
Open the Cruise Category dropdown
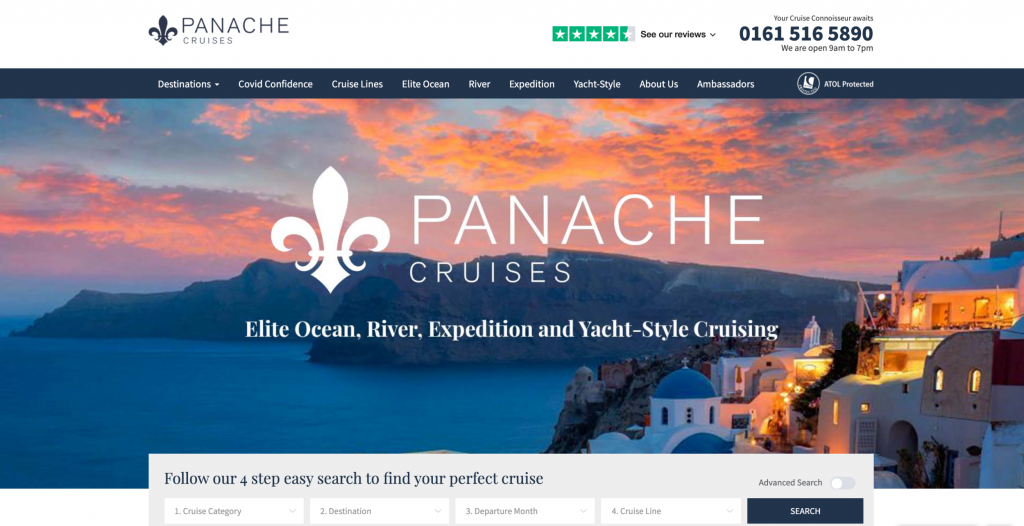(x=234, y=511)
